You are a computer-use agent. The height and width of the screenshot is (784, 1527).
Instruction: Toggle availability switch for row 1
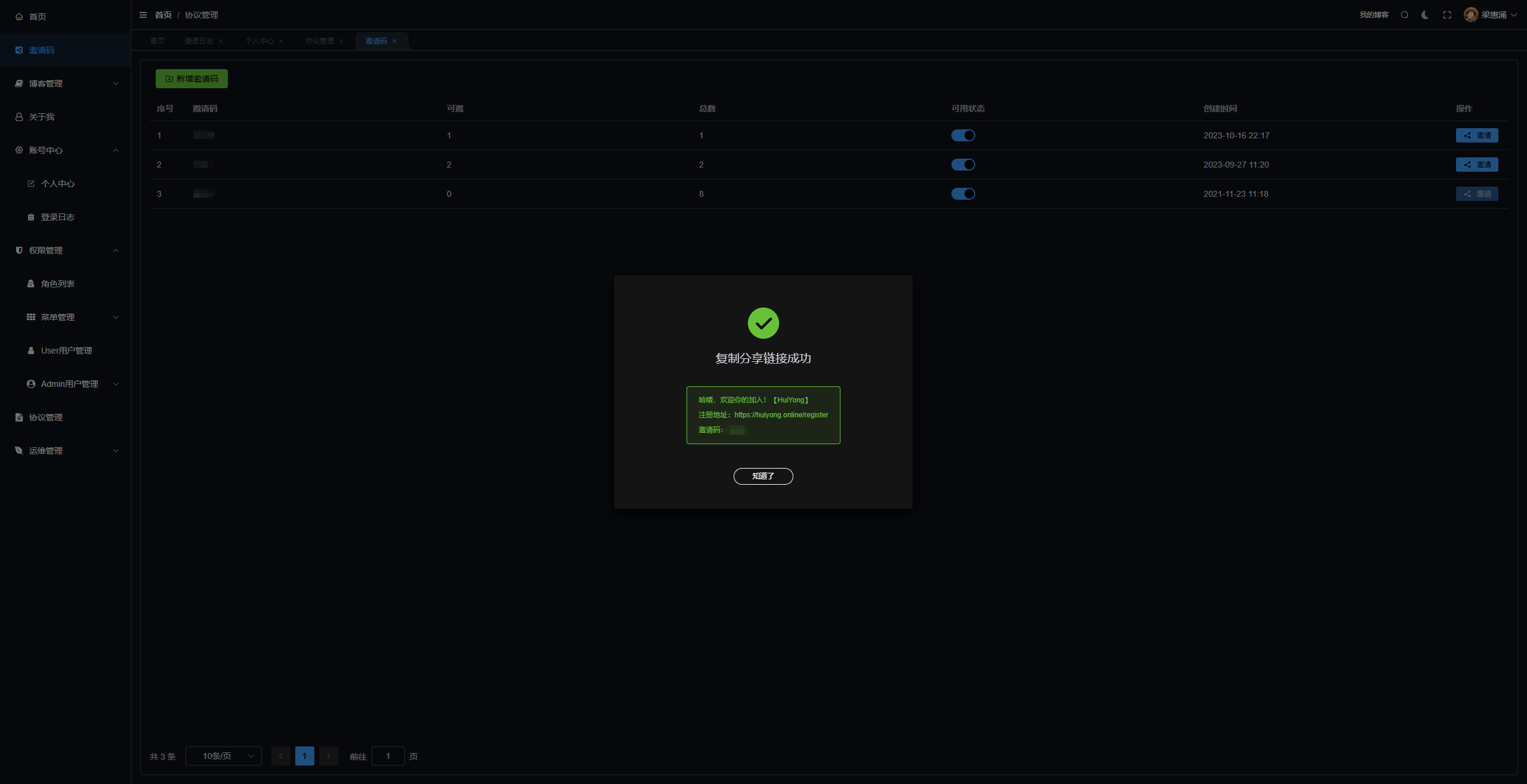pyautogui.click(x=963, y=135)
